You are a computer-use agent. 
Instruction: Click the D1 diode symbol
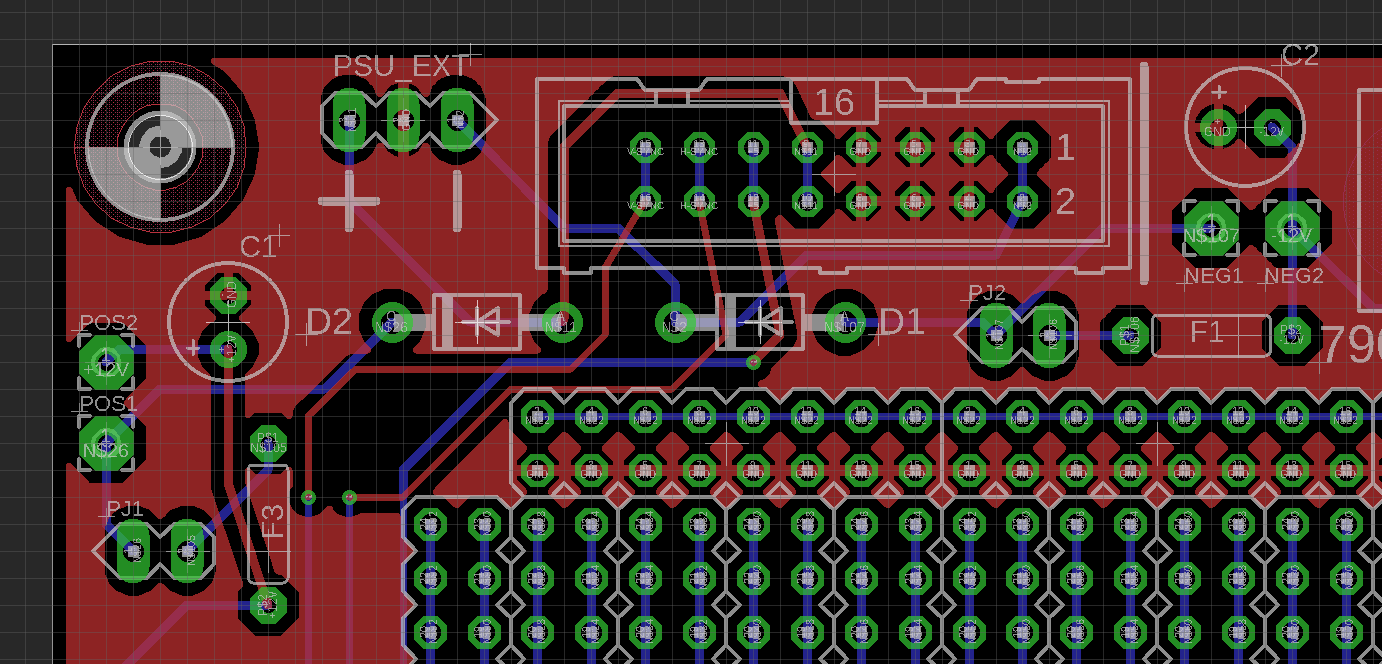760,321
